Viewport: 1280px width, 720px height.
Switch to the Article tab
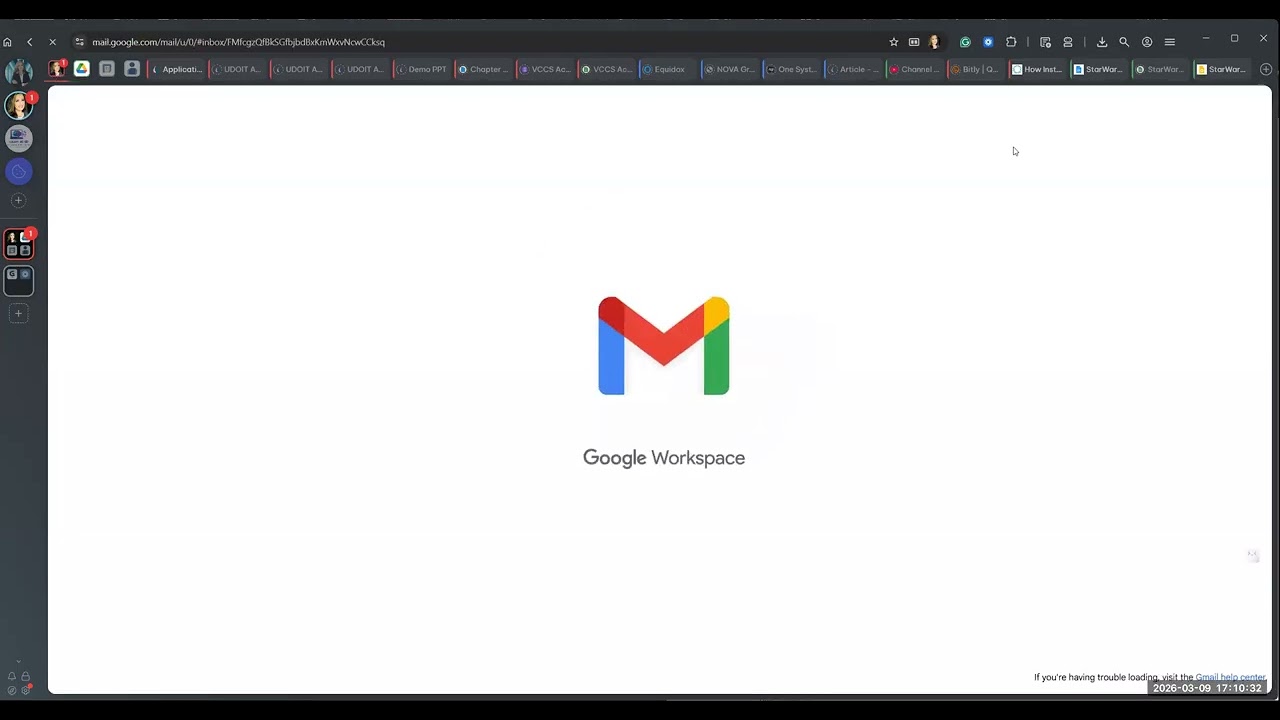(853, 69)
